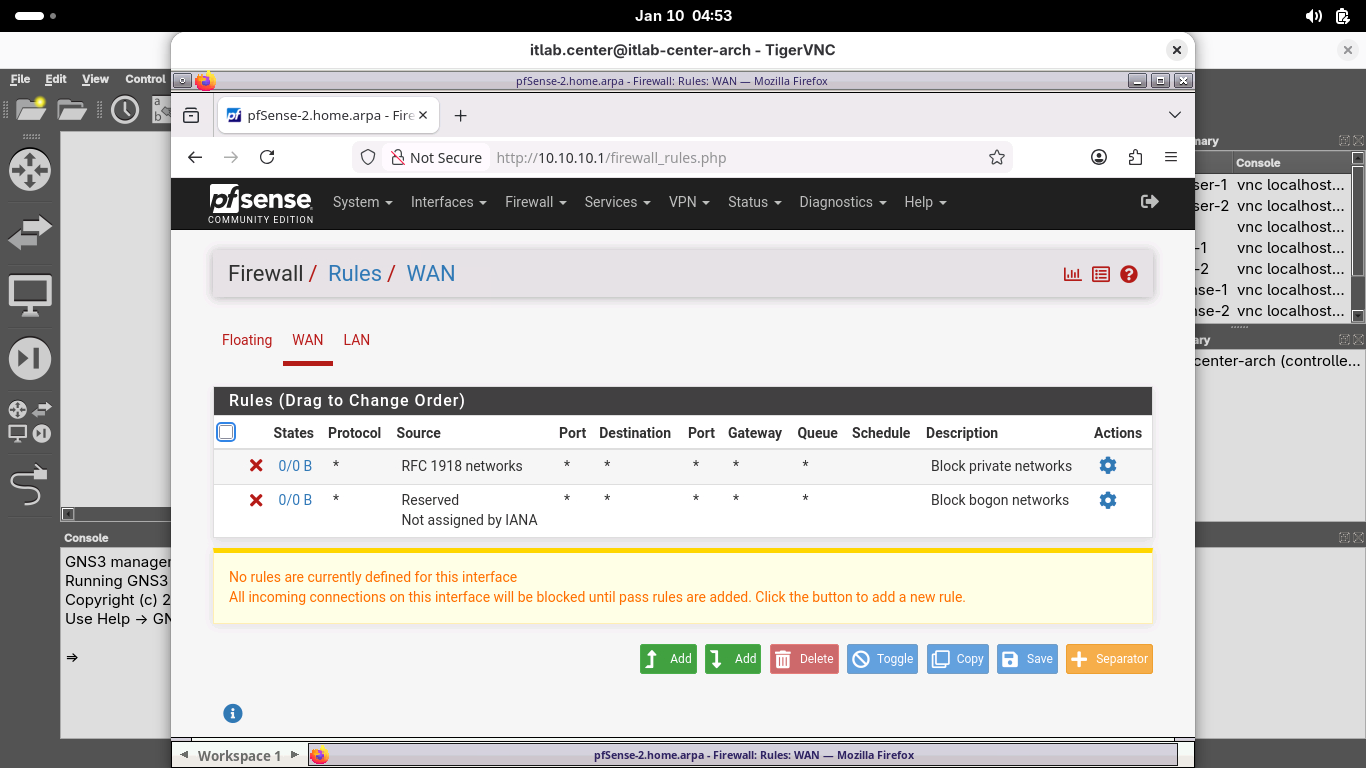Click the Firefox URL address field
1366x768 pixels.
[735, 158]
